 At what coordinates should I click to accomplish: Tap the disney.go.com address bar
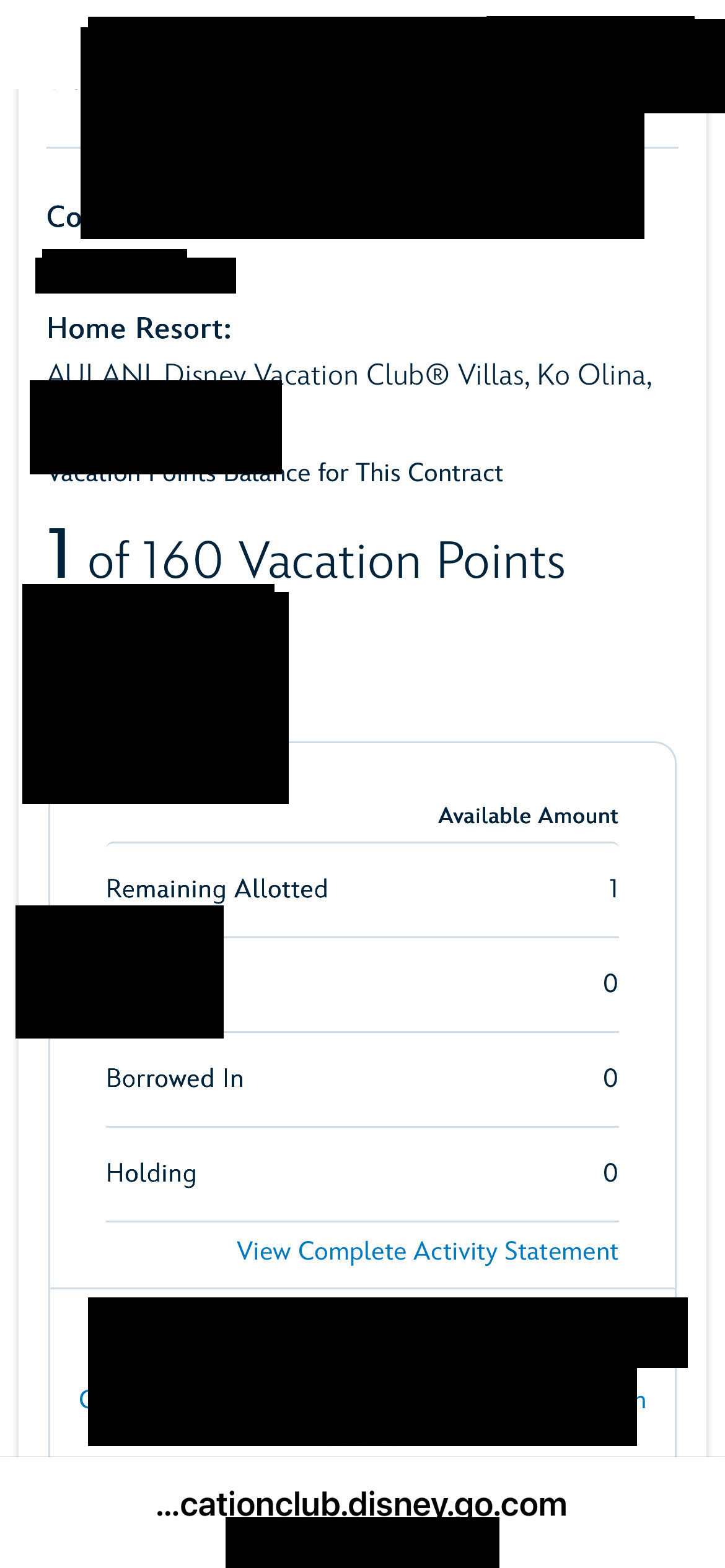pos(362,1504)
